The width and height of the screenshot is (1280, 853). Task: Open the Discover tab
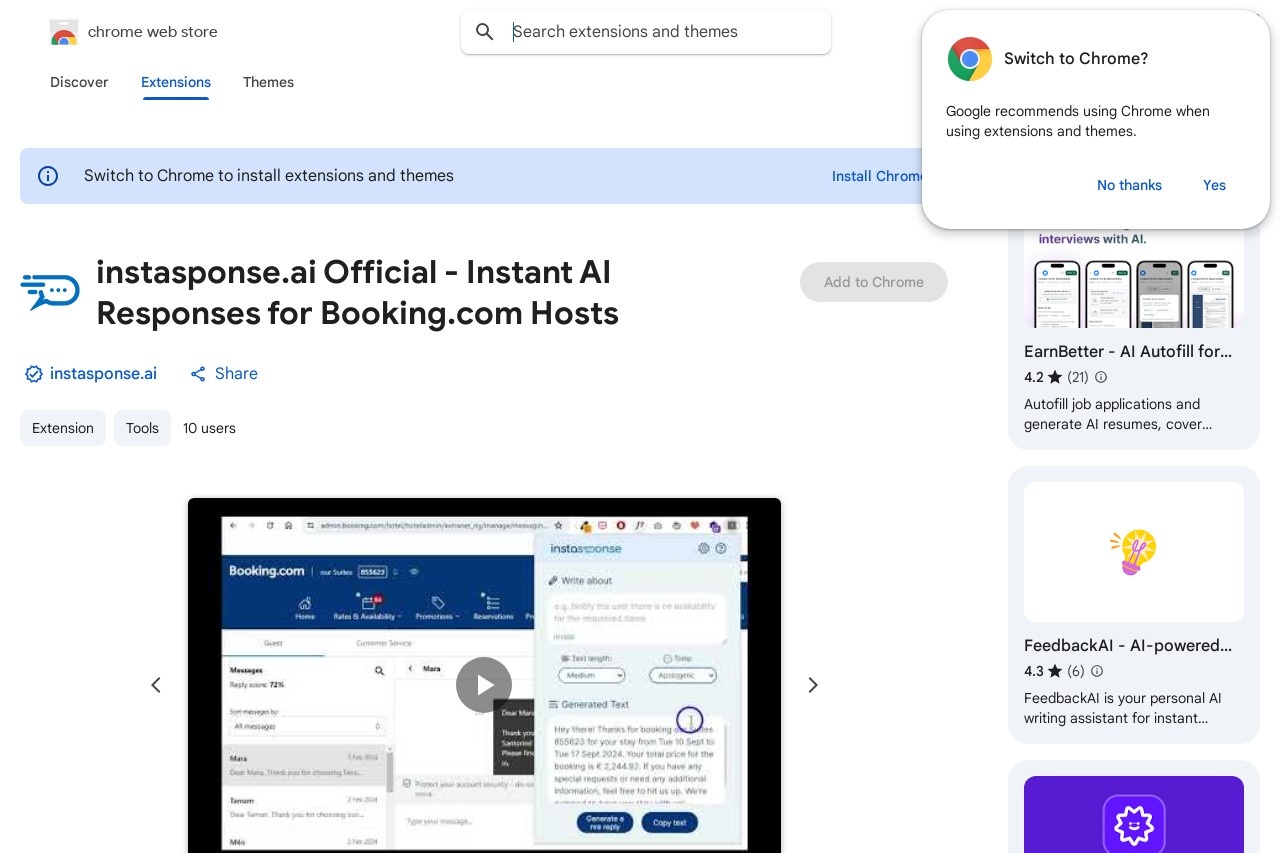79,82
